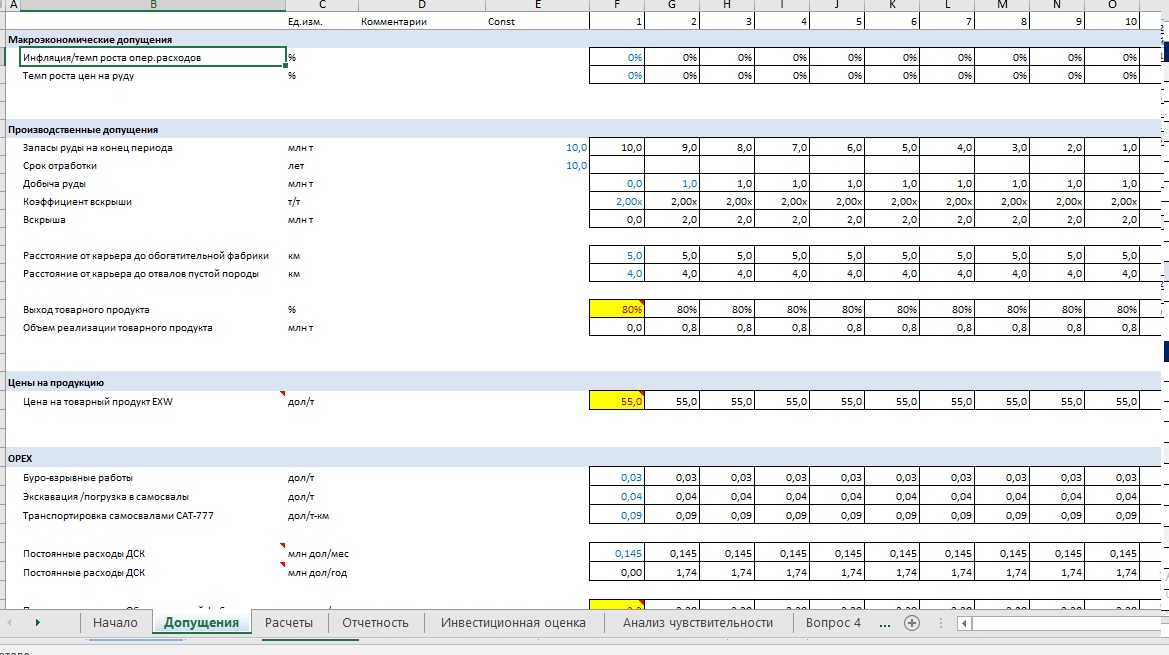This screenshot has width=1169, height=655.
Task: Click the Транспортировка 0,09 value in period 1
Action: 617,516
